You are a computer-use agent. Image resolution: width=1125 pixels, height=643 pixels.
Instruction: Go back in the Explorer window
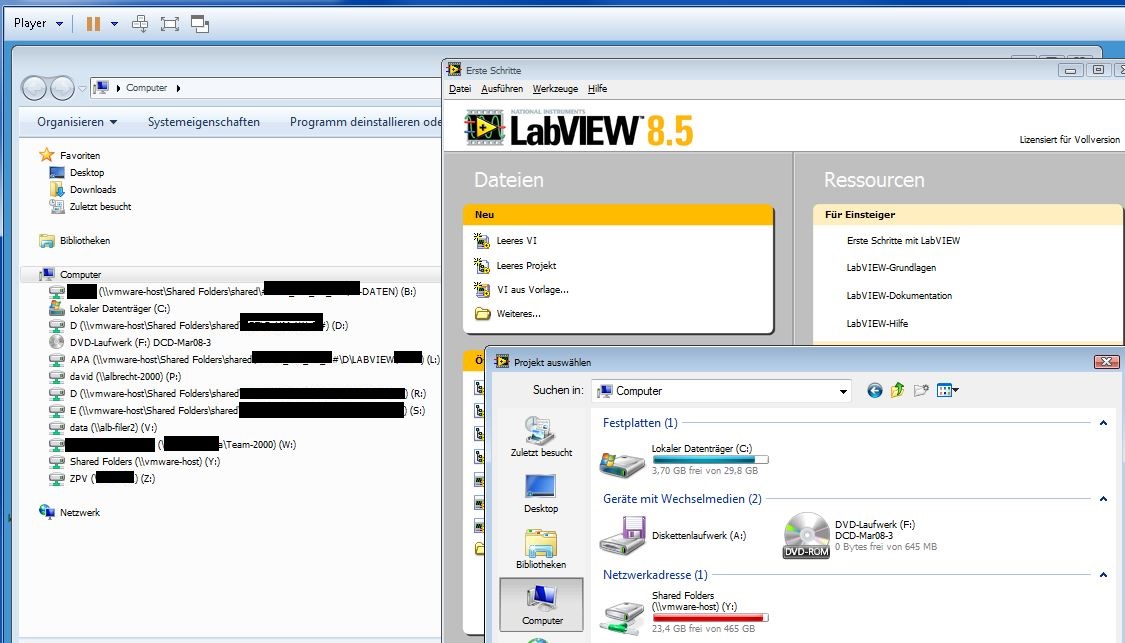[x=34, y=88]
